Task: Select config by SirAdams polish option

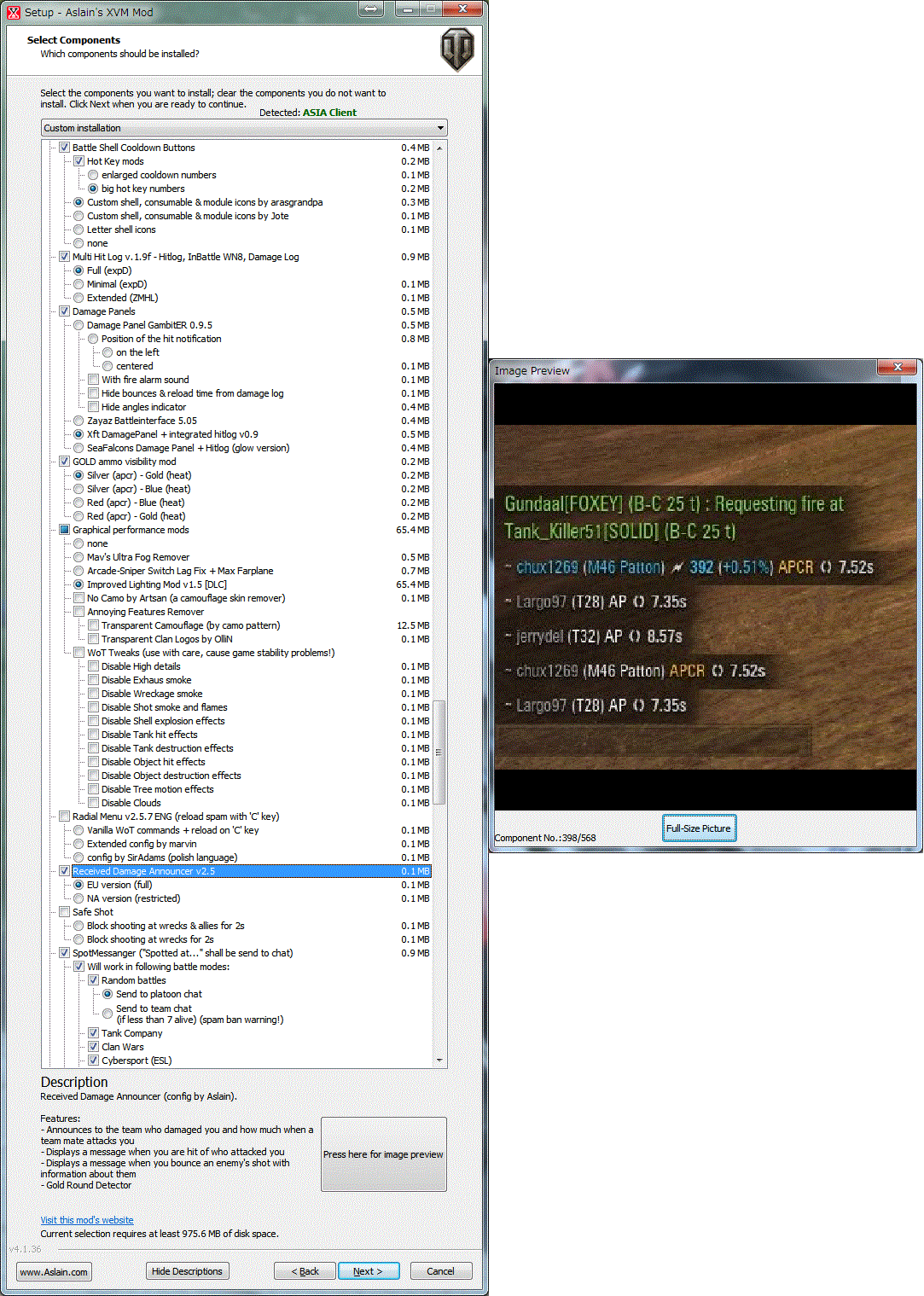Action: (78, 857)
